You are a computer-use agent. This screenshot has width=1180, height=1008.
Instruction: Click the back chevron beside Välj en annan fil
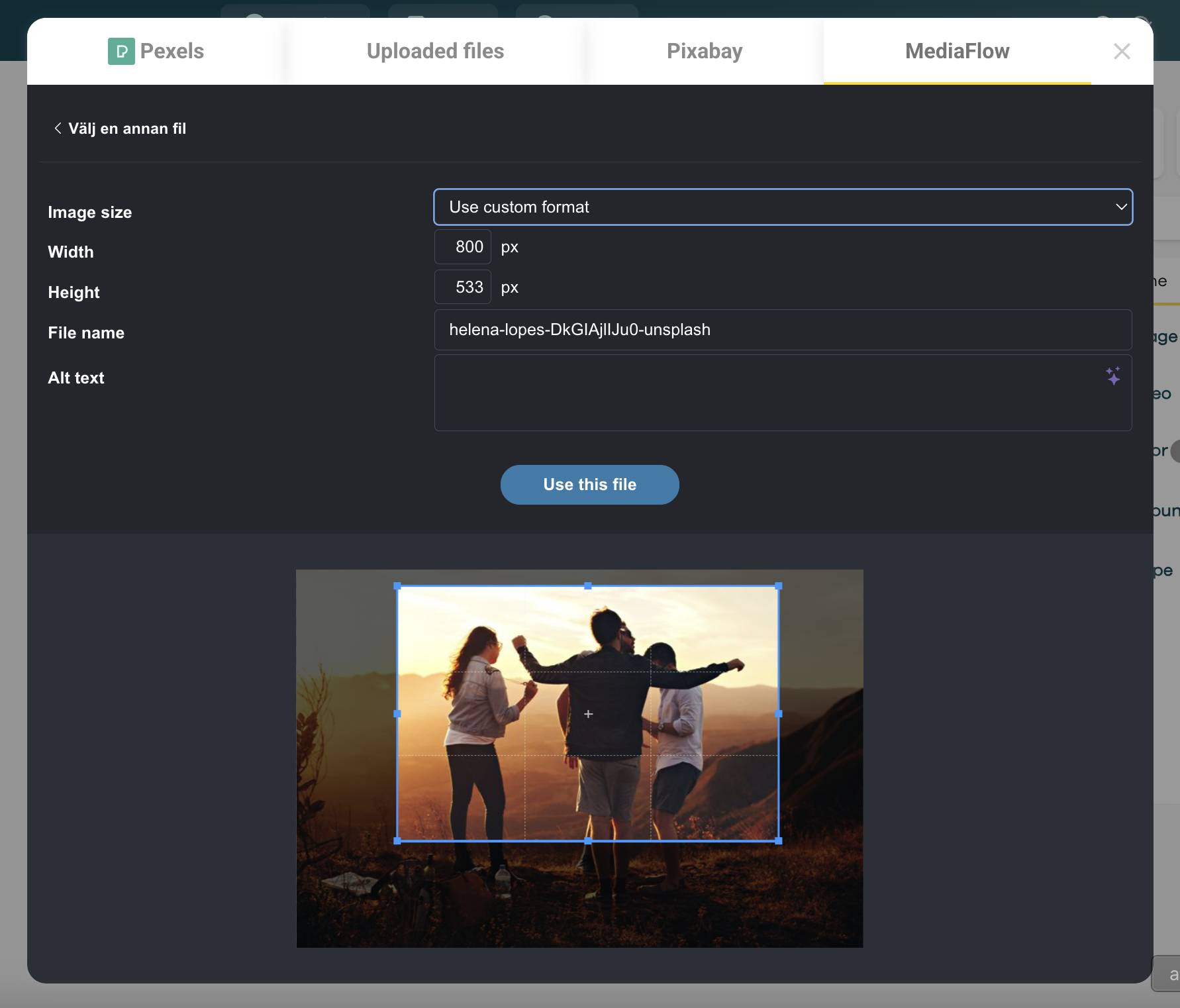point(58,128)
